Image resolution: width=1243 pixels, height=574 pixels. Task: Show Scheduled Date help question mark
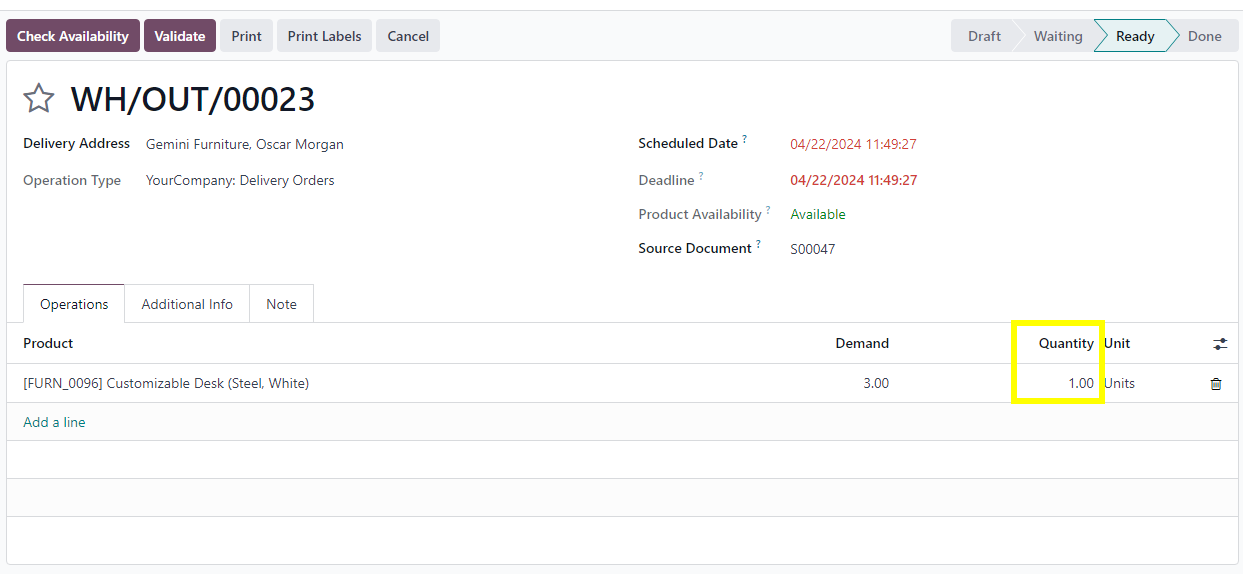pos(745,139)
